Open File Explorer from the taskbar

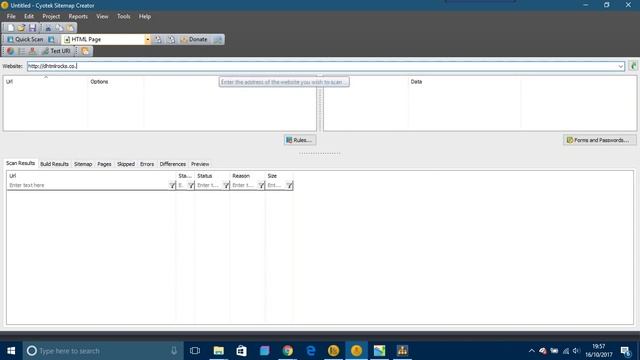[x=219, y=351]
